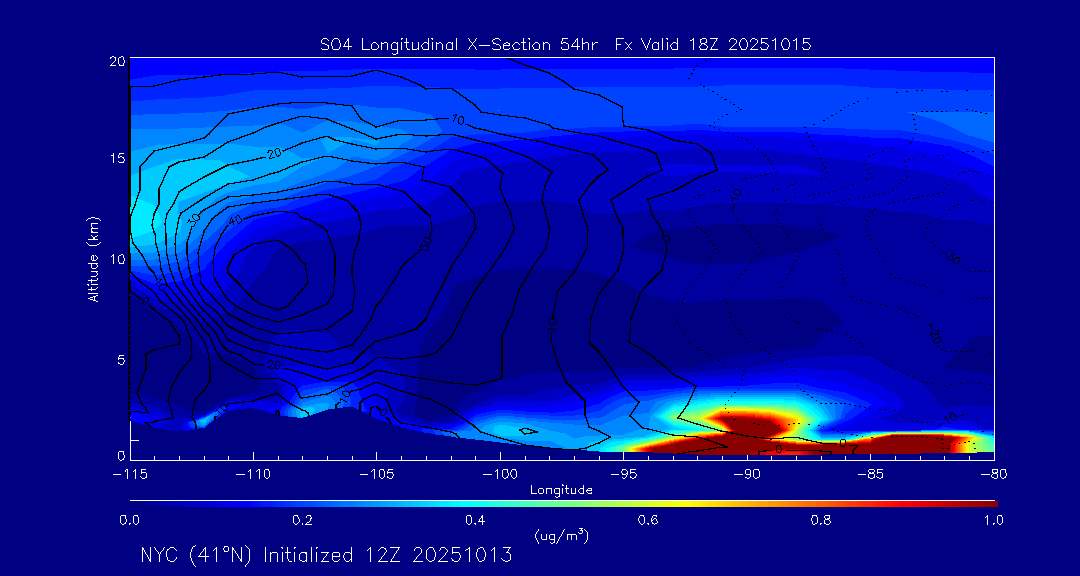Click the -115 longitude tick label
The height and width of the screenshot is (576, 1080).
(x=129, y=475)
